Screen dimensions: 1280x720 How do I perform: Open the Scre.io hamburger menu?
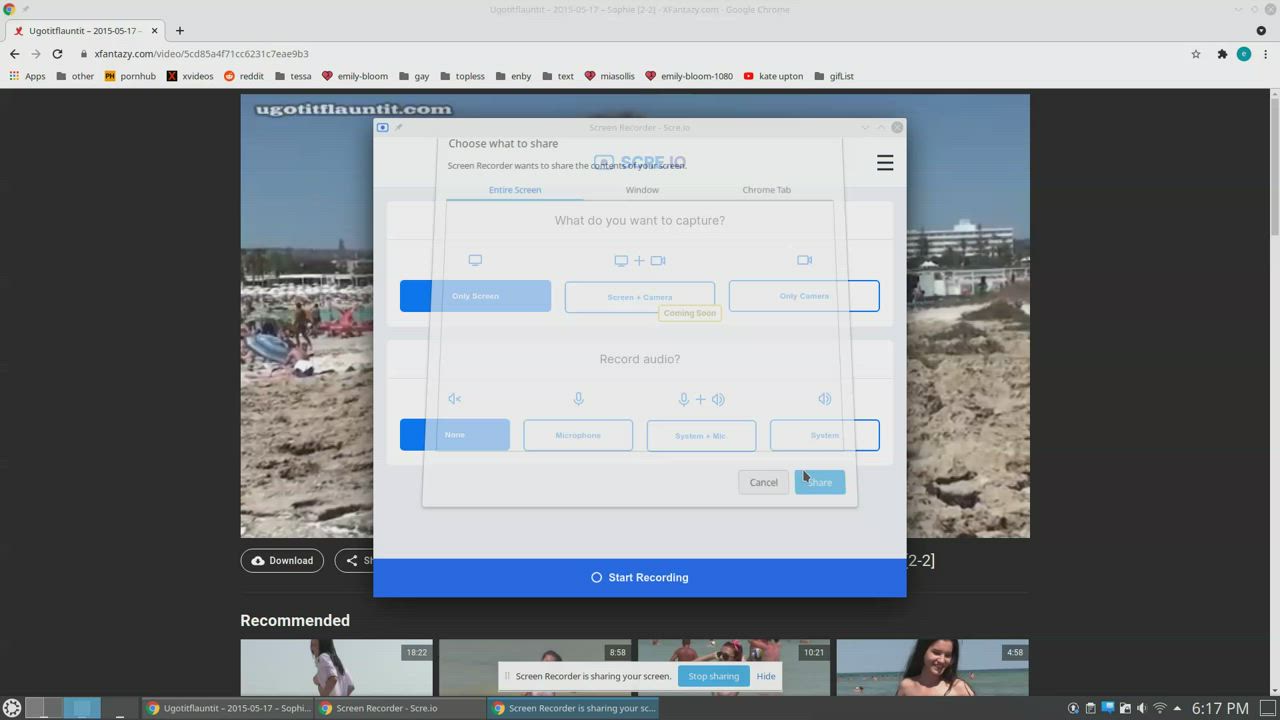[x=885, y=163]
